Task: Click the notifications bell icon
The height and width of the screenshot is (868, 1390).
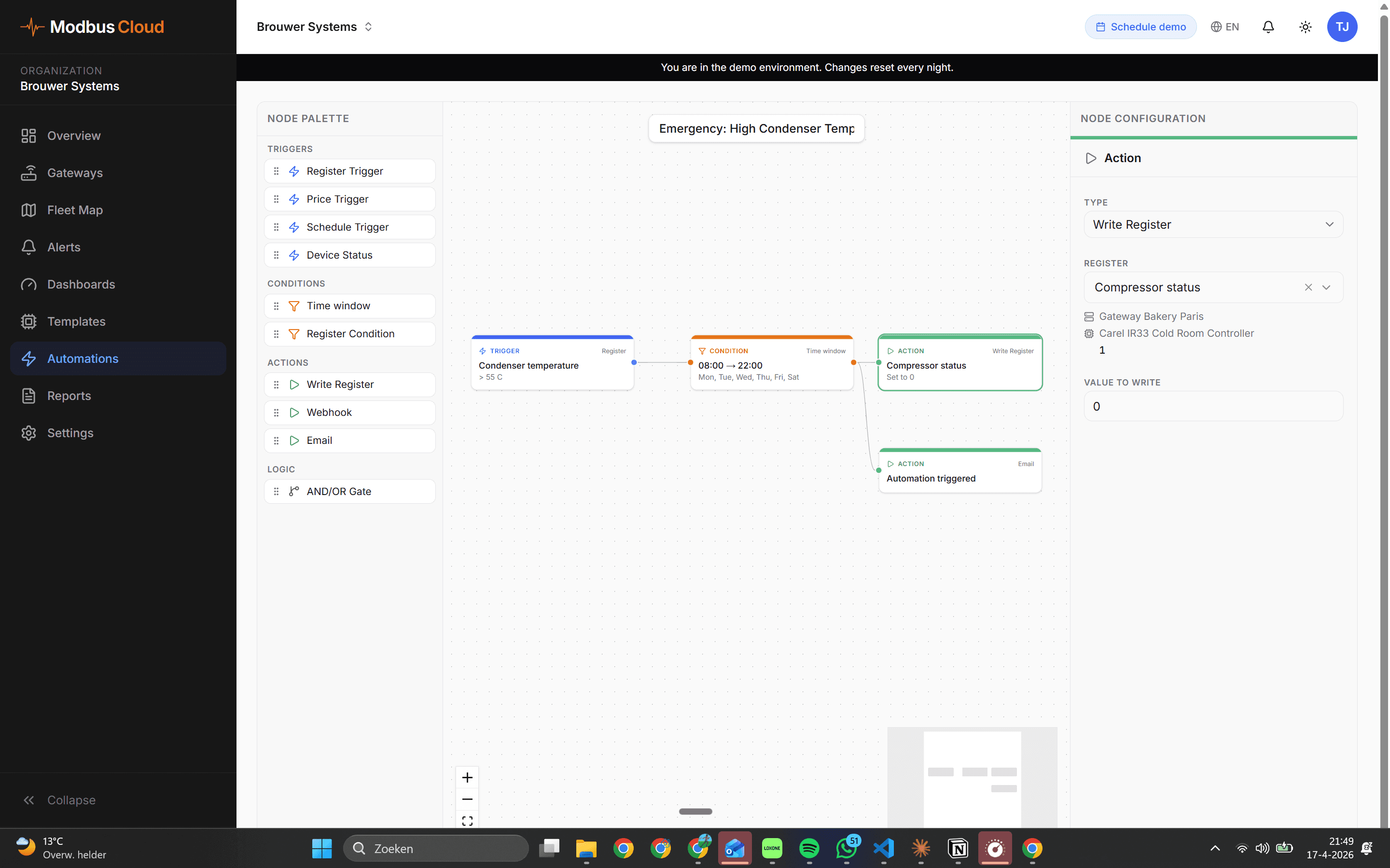Action: point(1268,27)
